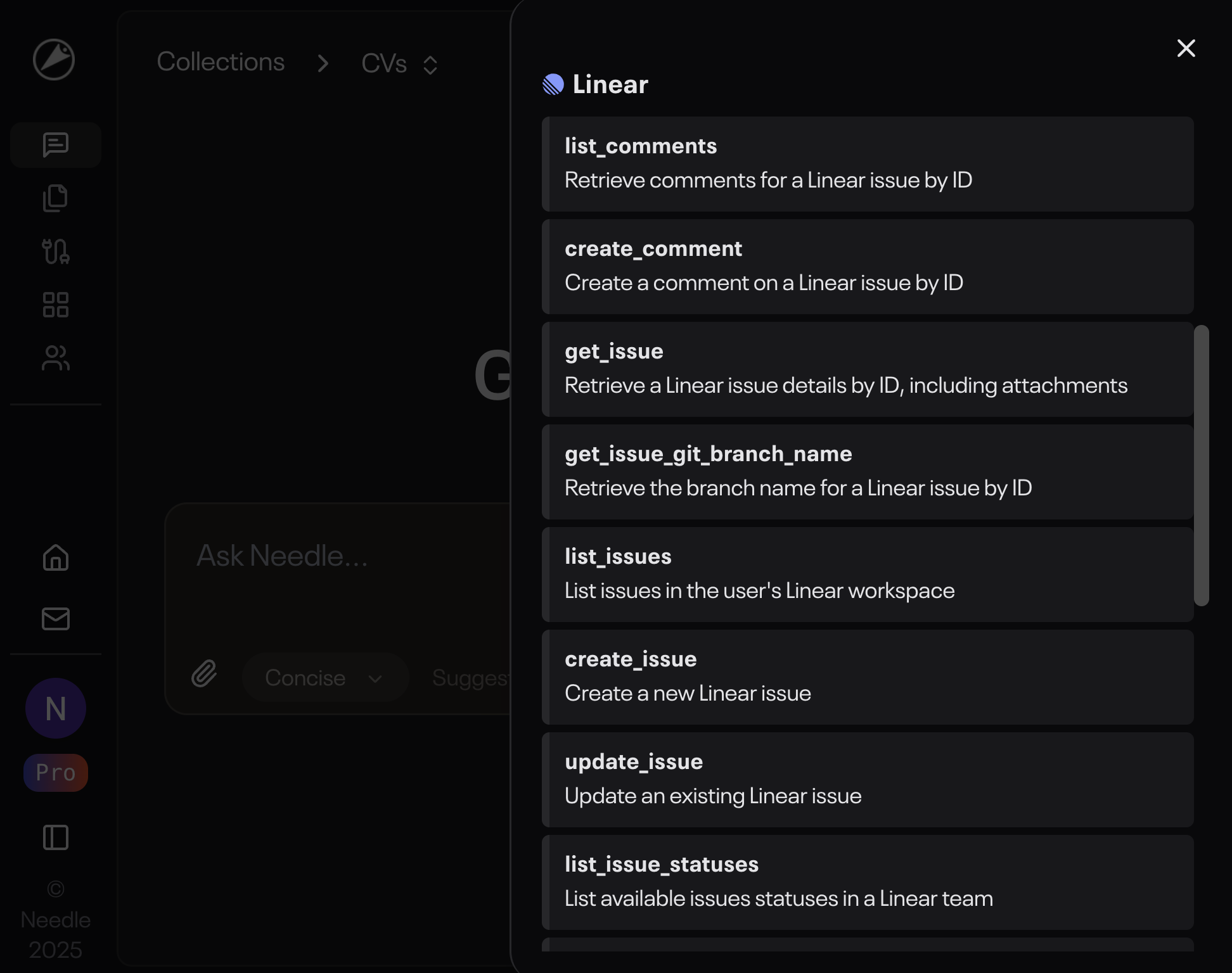Image resolution: width=1232 pixels, height=973 pixels.
Task: Click 'Retrieve comments for a Linear issue by ID'
Action: pos(768,181)
